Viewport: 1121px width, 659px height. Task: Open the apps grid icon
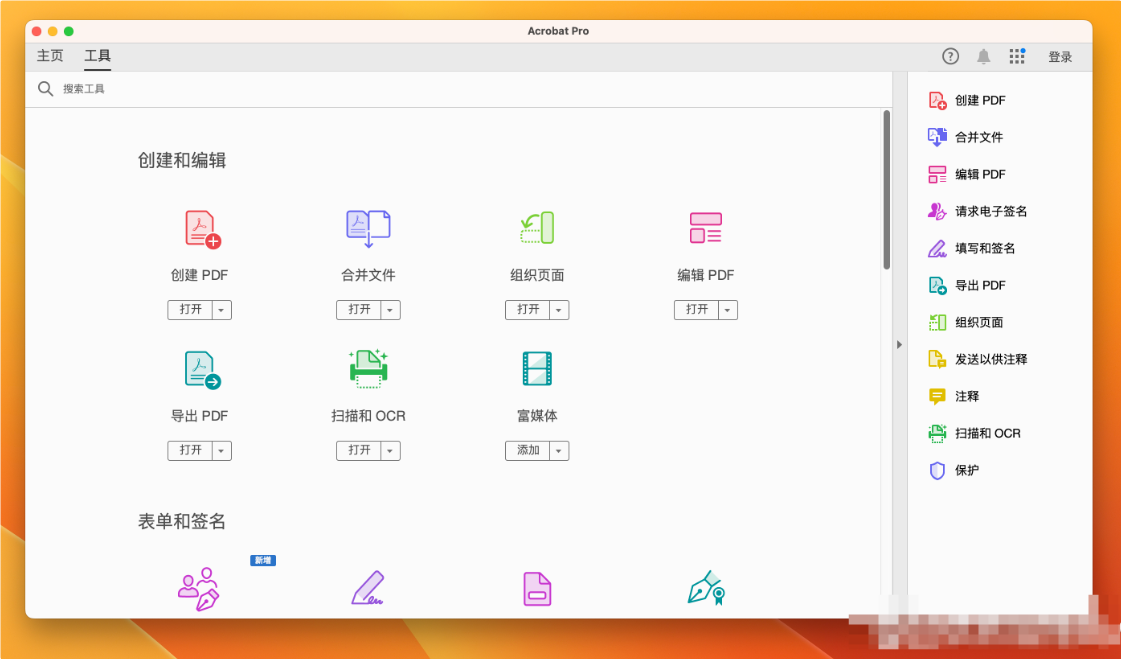[x=1017, y=56]
